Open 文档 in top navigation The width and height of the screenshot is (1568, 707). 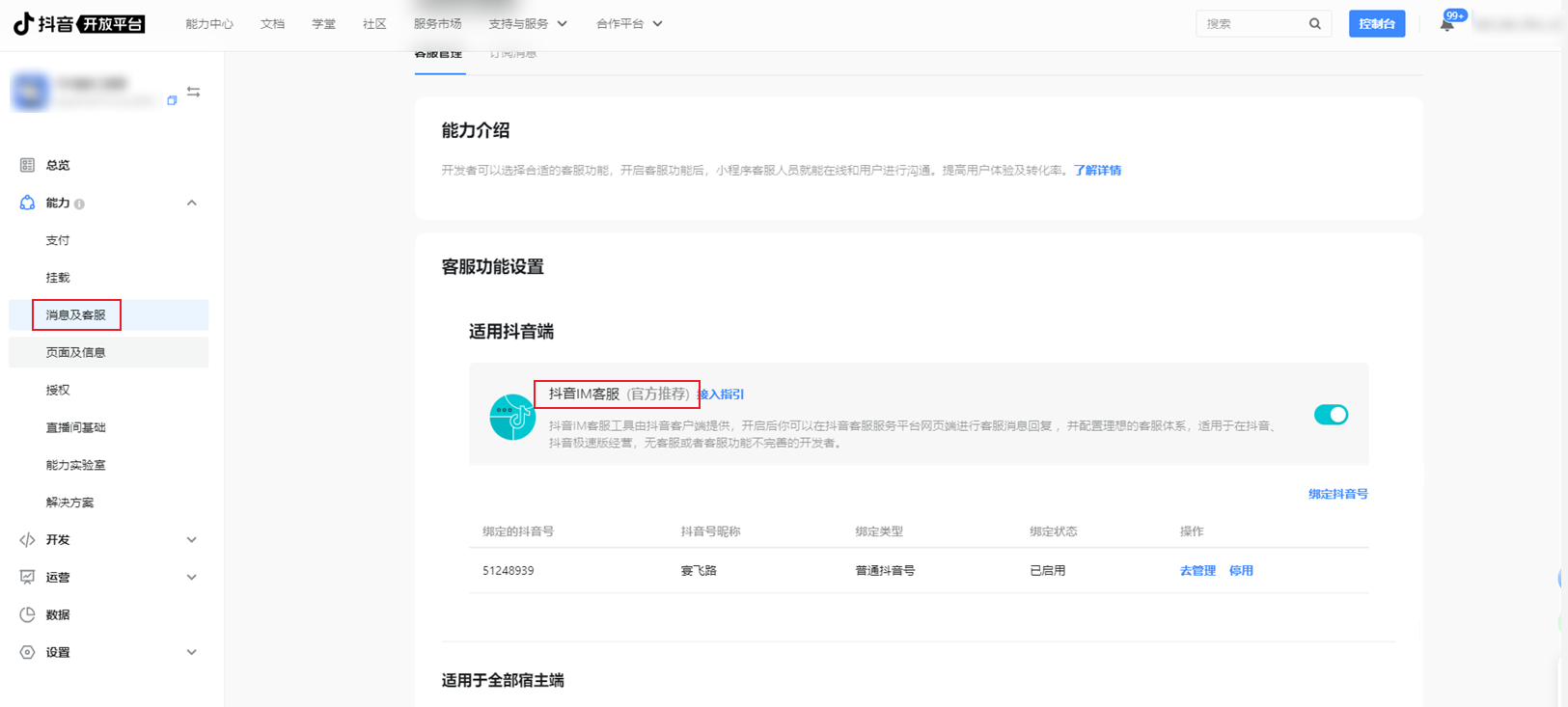click(272, 24)
